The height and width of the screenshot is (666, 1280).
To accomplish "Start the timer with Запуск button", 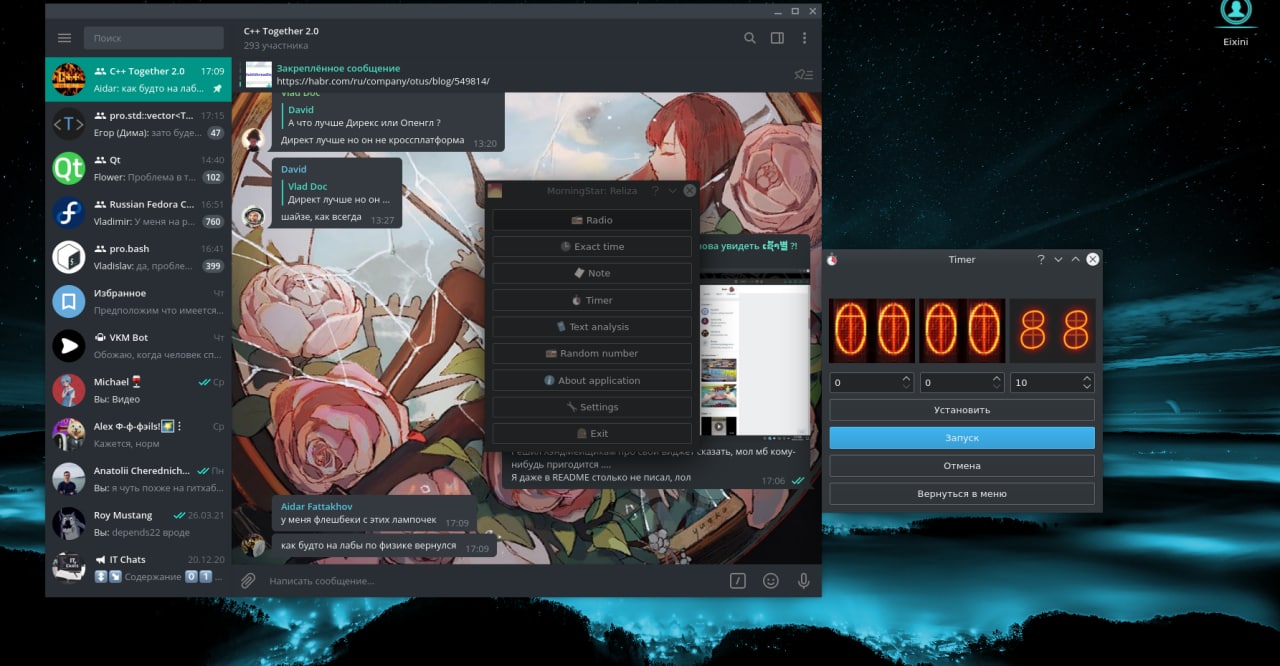I will (962, 438).
